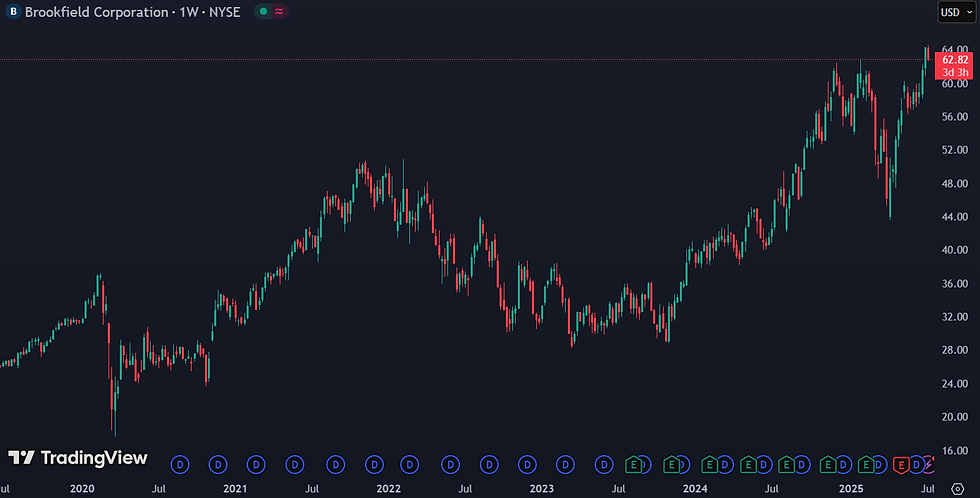Click the 2023 label on time axis

point(541,489)
